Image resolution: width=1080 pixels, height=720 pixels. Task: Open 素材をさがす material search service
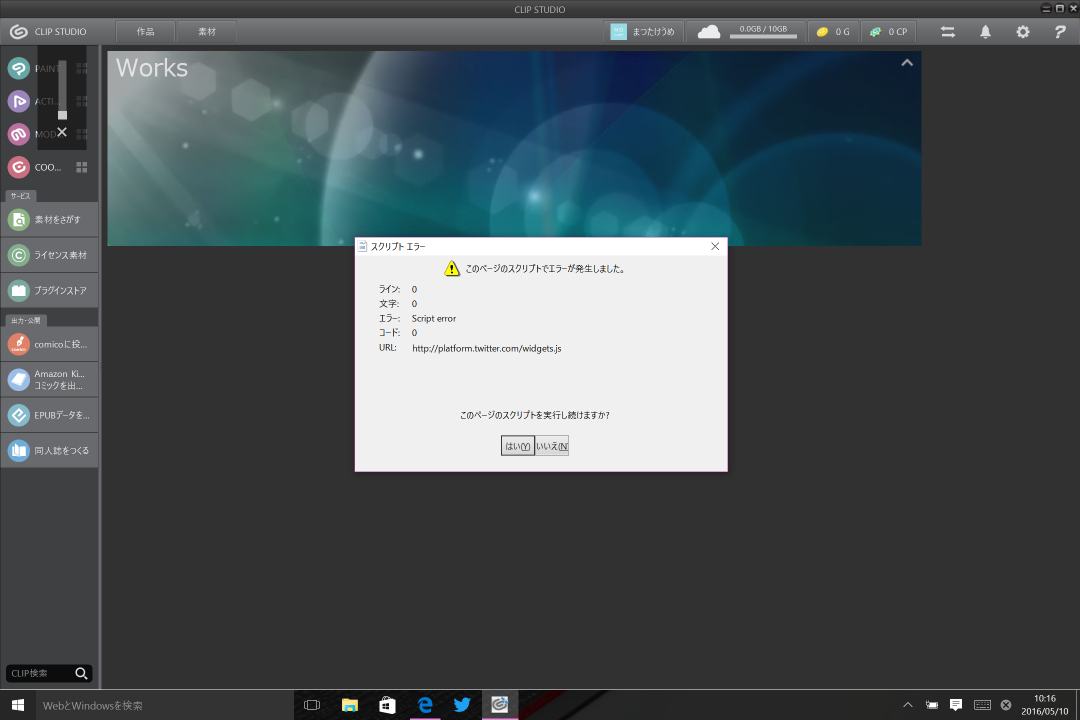[49, 219]
